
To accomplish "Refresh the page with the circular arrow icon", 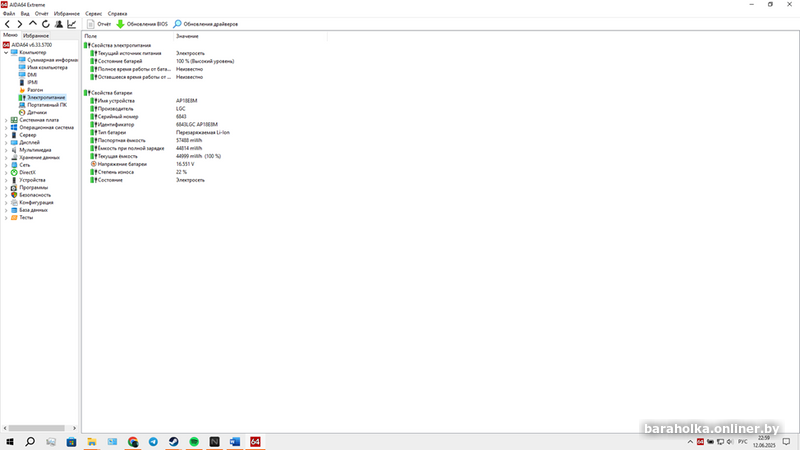I will [x=46, y=24].
